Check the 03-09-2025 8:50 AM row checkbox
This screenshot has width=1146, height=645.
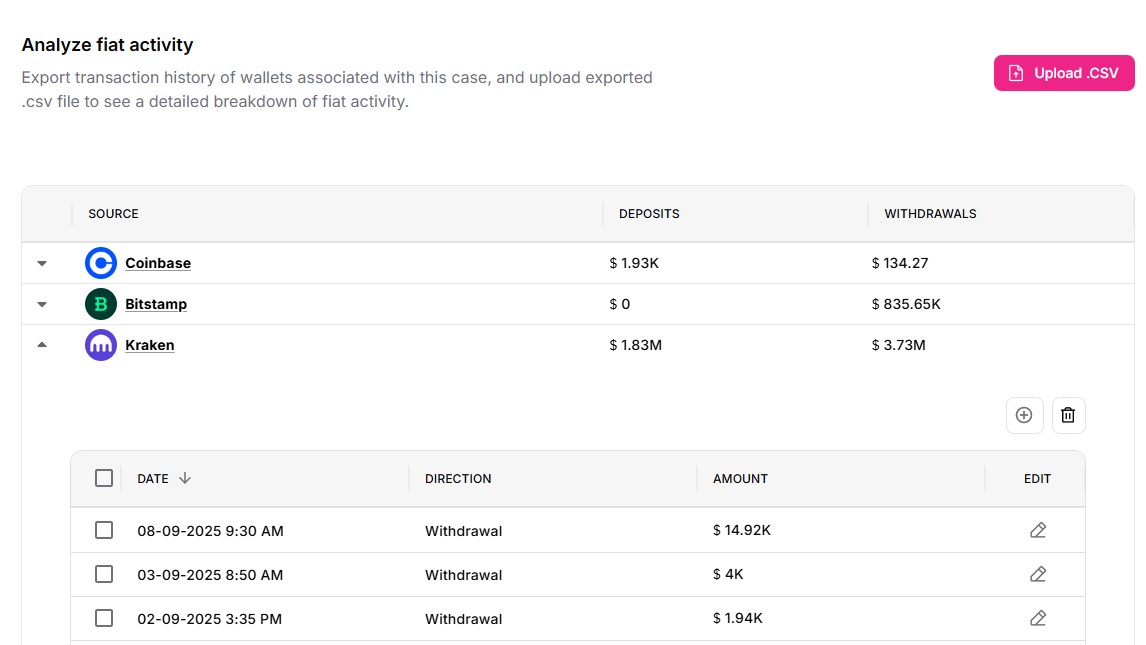(104, 574)
